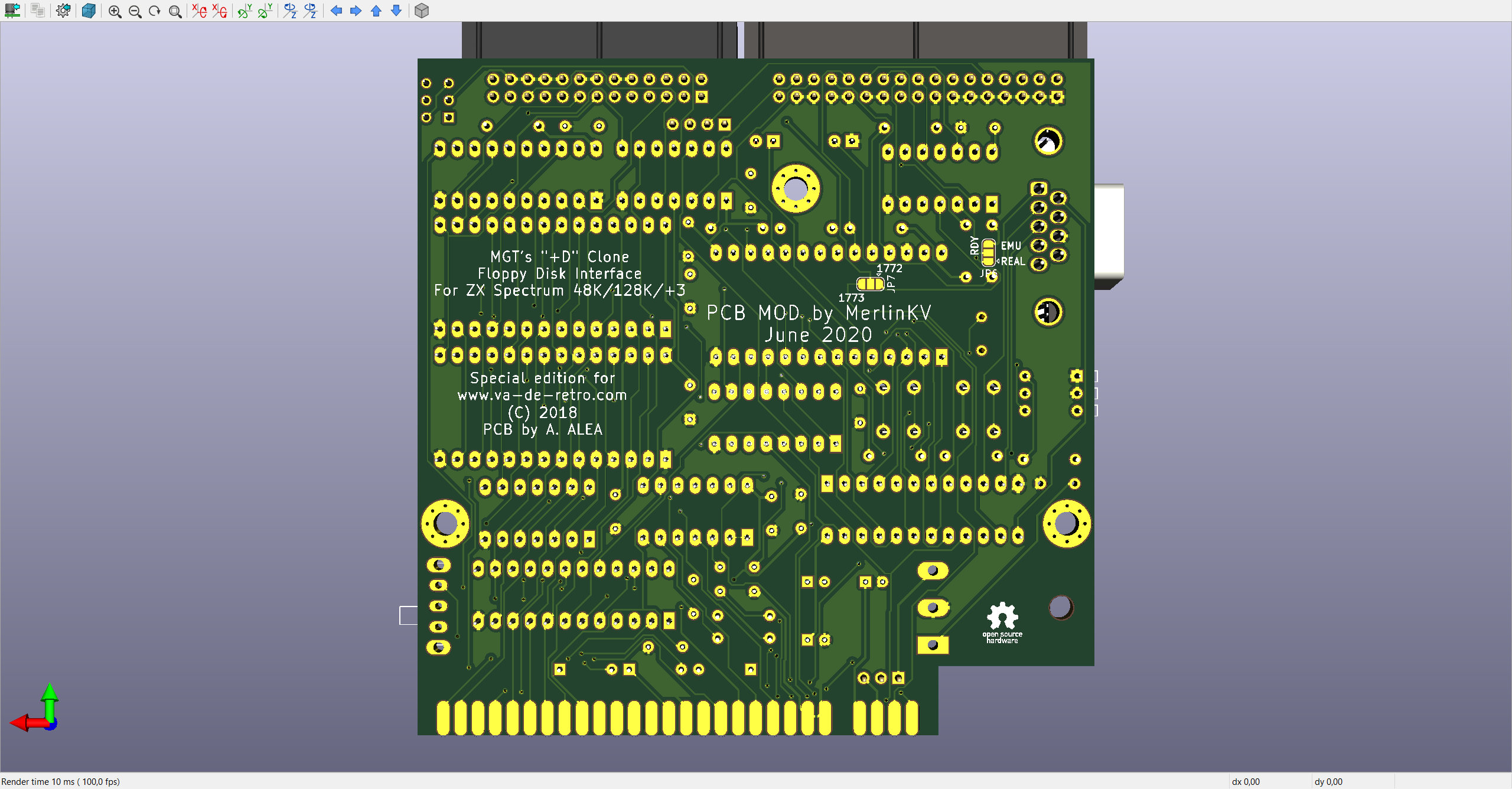
Task: Click the JP7 1772/1773 solder jumper
Action: (x=870, y=284)
